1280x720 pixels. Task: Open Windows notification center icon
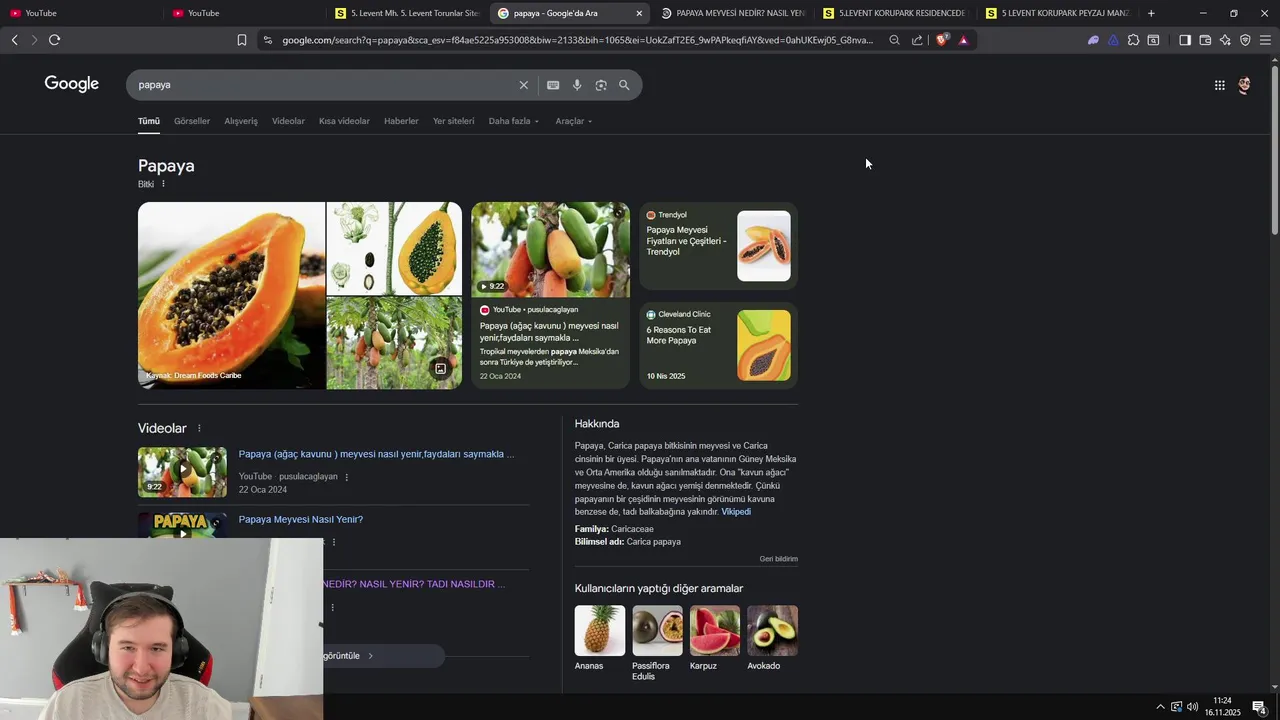(1259, 707)
